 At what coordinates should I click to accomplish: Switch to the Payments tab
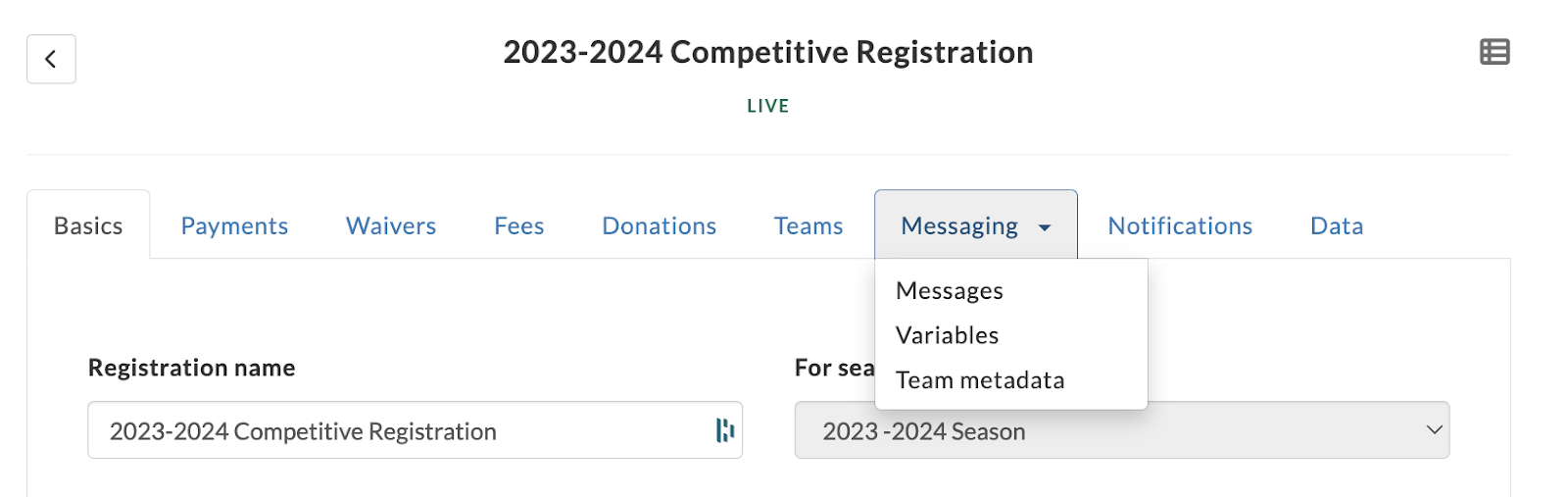(234, 225)
